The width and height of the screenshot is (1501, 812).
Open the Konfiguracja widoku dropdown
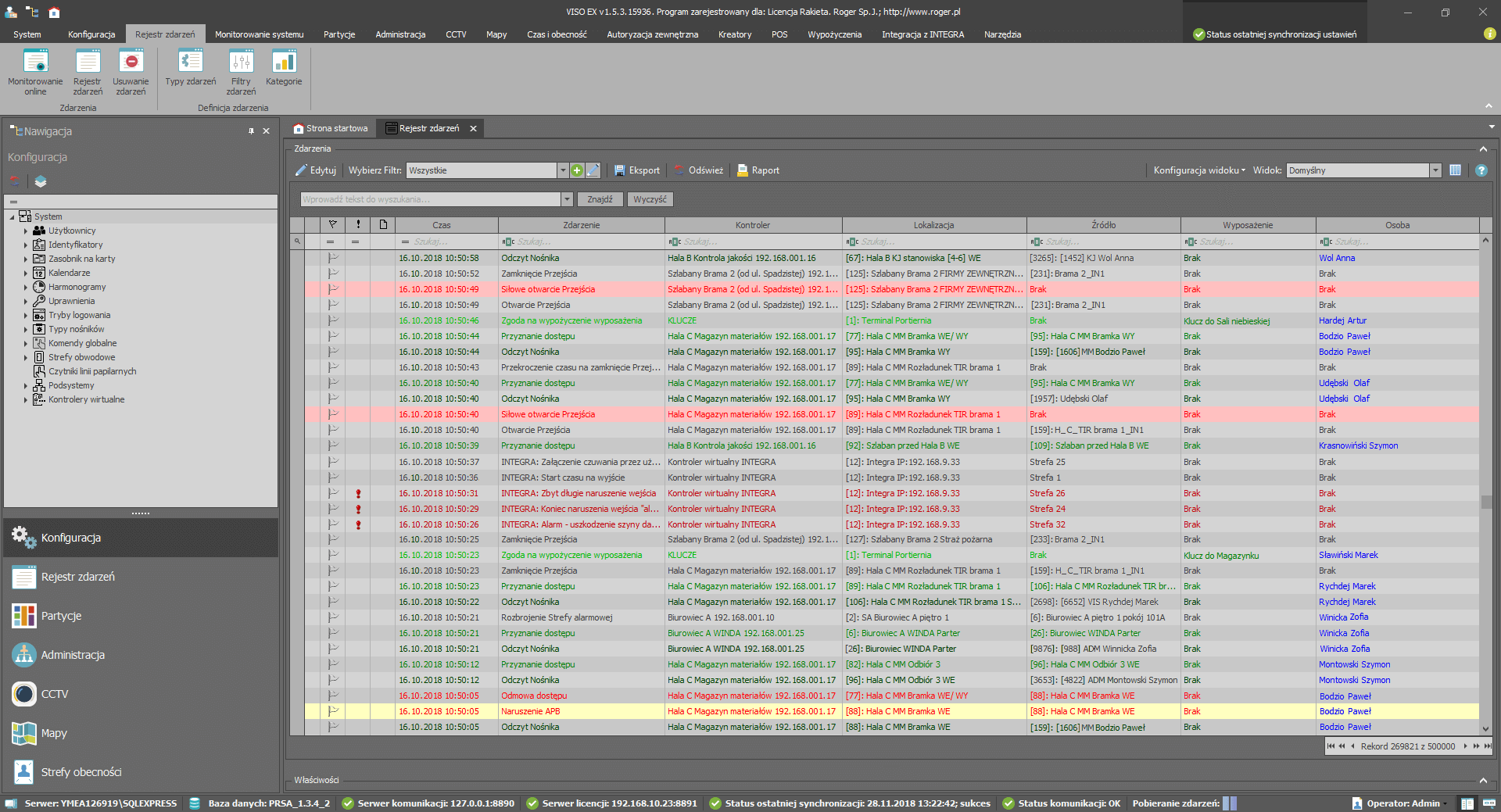tap(1199, 170)
